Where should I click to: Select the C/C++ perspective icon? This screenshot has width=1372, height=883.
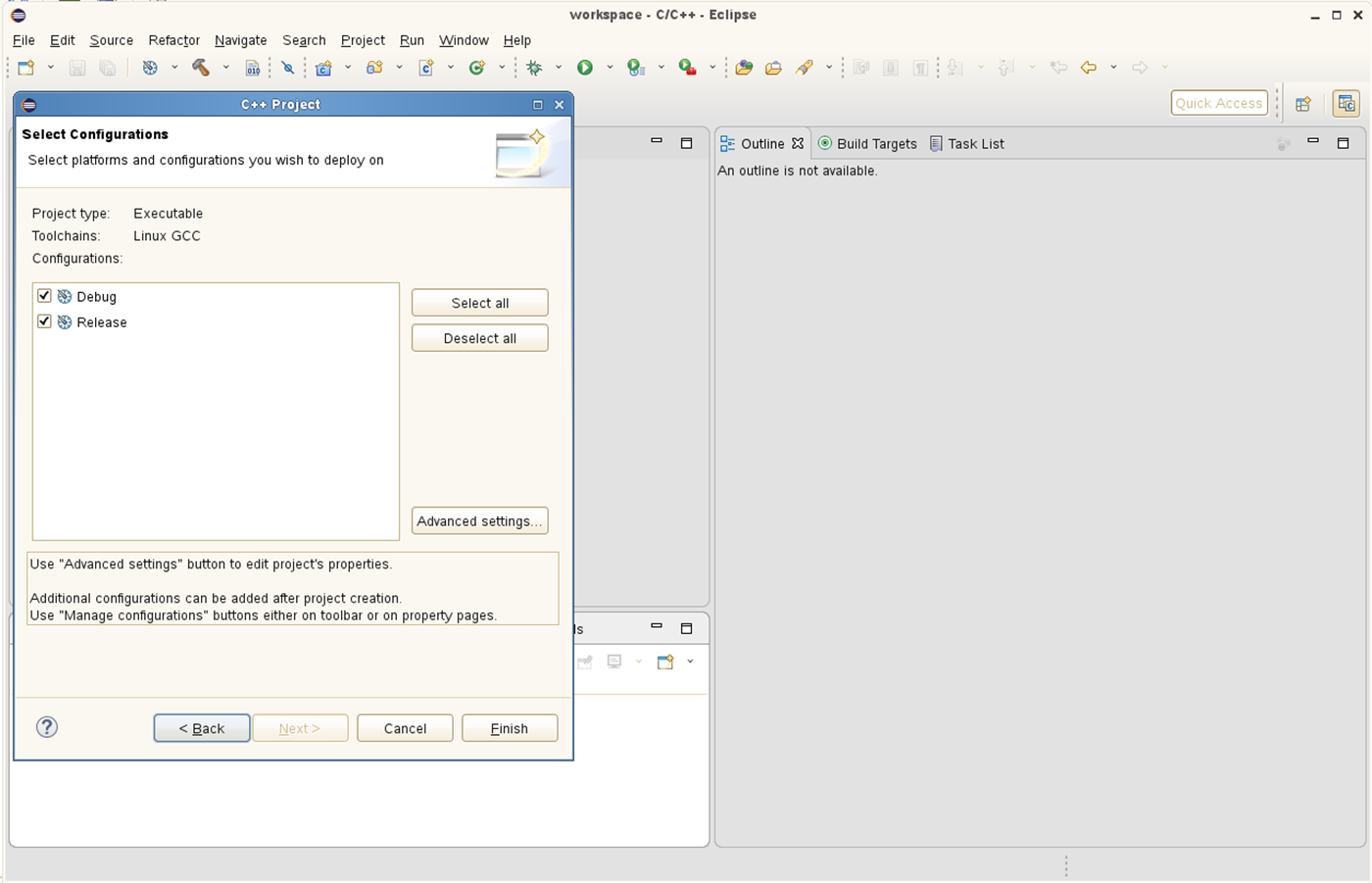(1347, 104)
